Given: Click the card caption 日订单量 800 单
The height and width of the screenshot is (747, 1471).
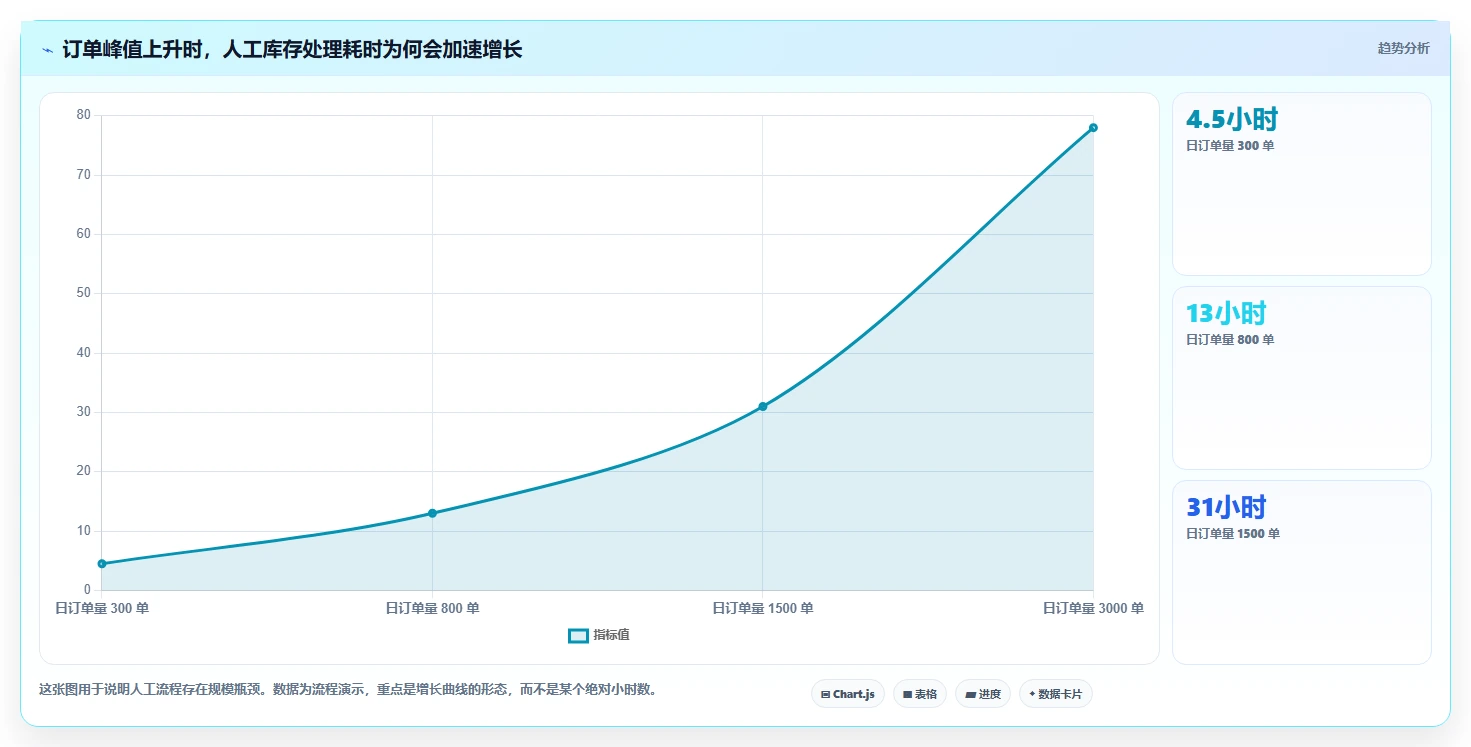Looking at the screenshot, I should click(x=1230, y=340).
